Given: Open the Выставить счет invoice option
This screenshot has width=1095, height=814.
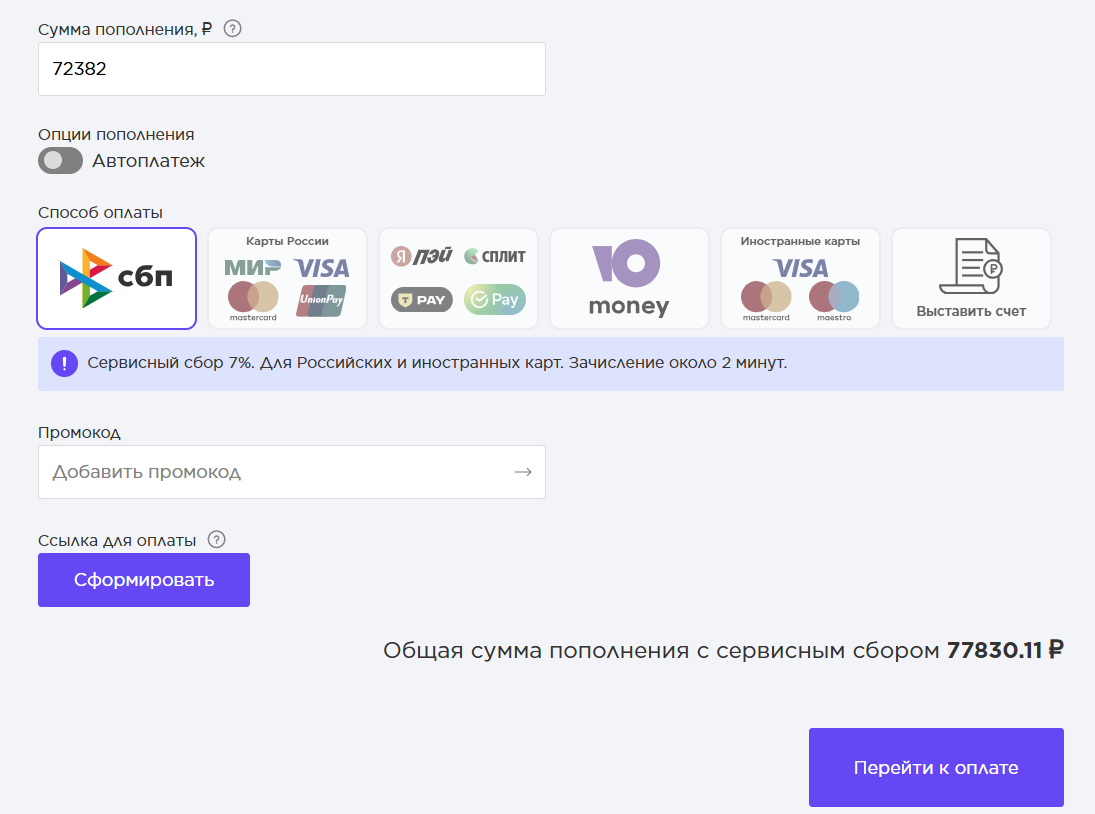Looking at the screenshot, I should click(x=971, y=278).
